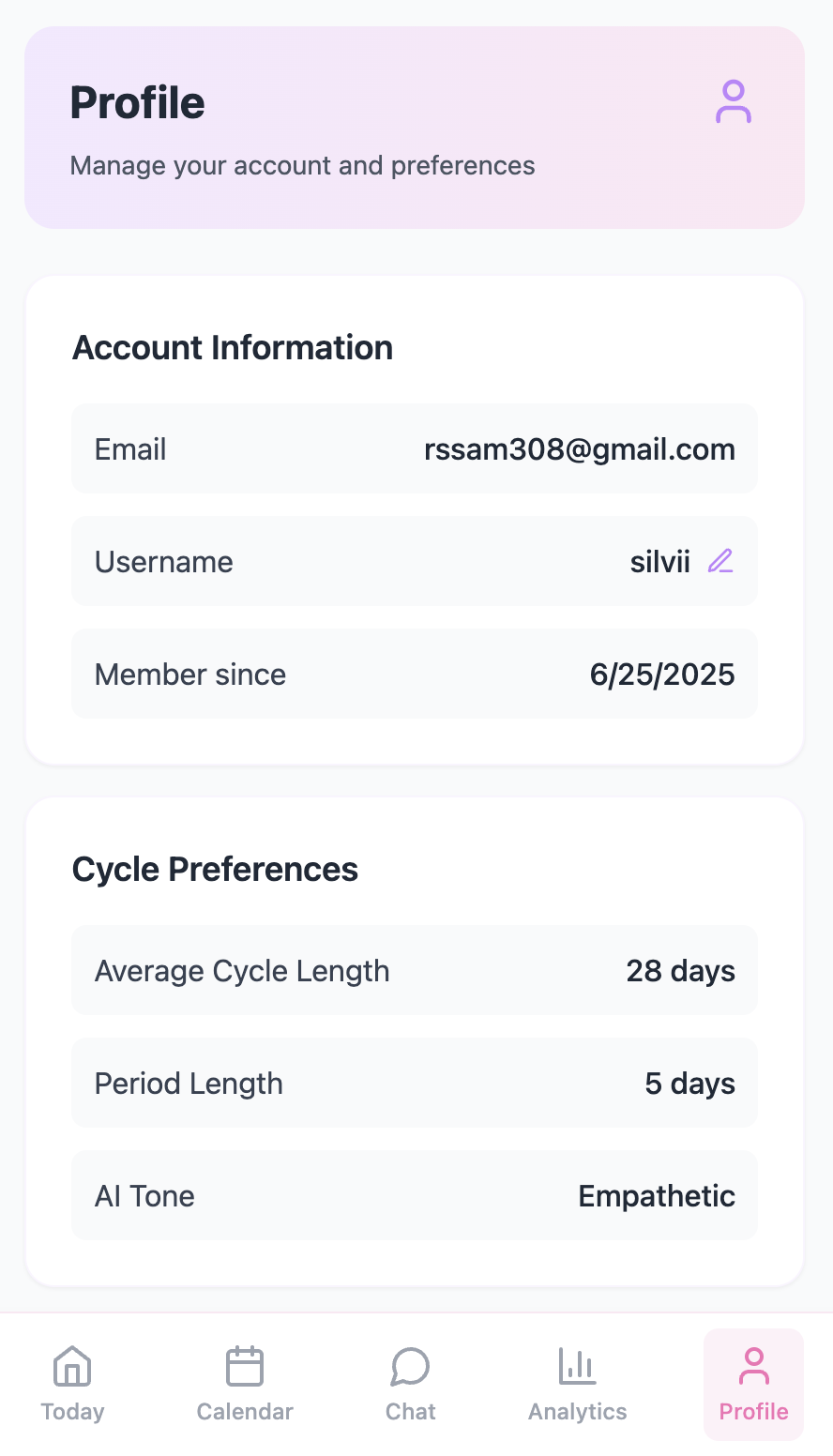
Task: Click the Today home icon
Action: 72,1366
